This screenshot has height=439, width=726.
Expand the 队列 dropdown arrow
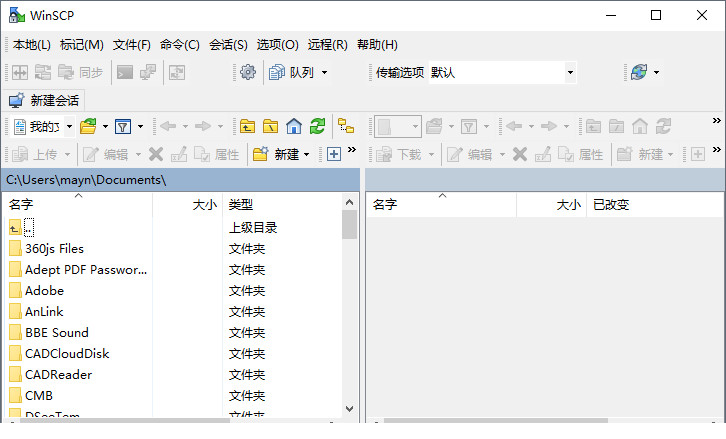tap(325, 72)
